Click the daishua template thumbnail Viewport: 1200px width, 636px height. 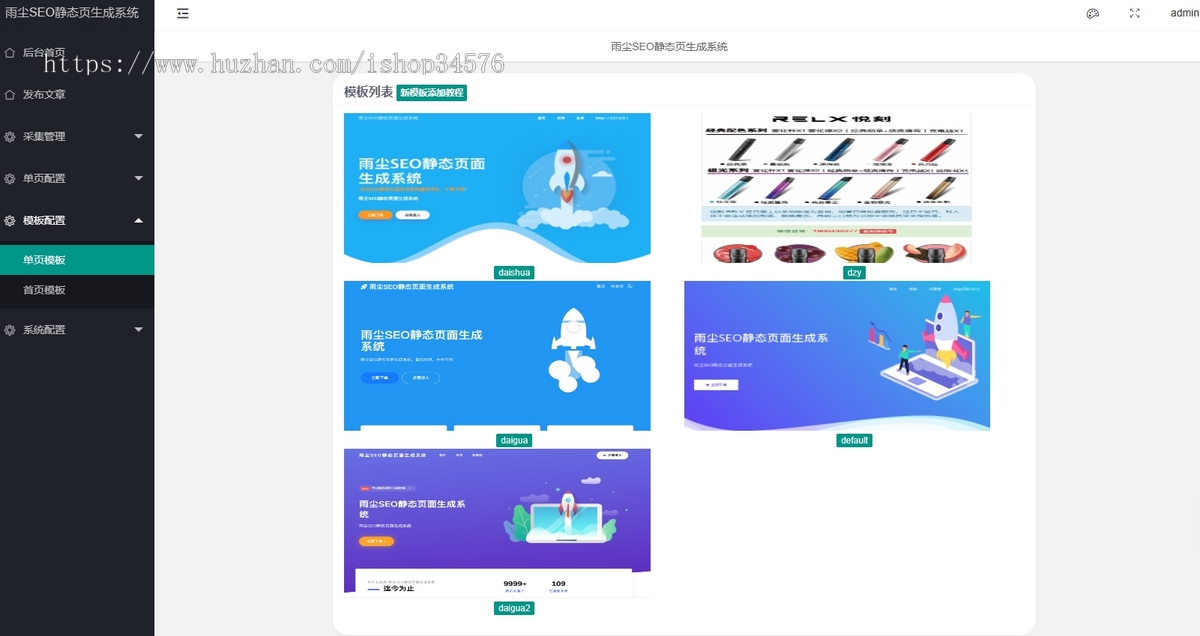click(497, 187)
